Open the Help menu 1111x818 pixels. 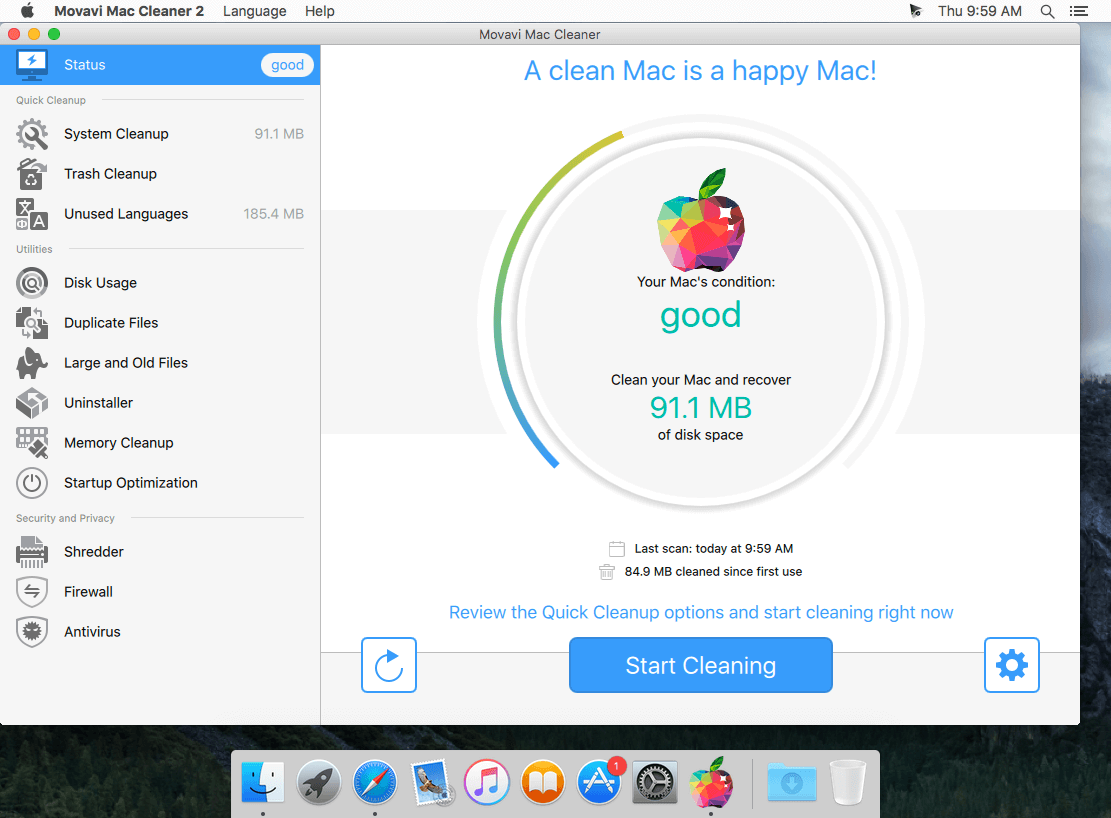pyautogui.click(x=320, y=11)
